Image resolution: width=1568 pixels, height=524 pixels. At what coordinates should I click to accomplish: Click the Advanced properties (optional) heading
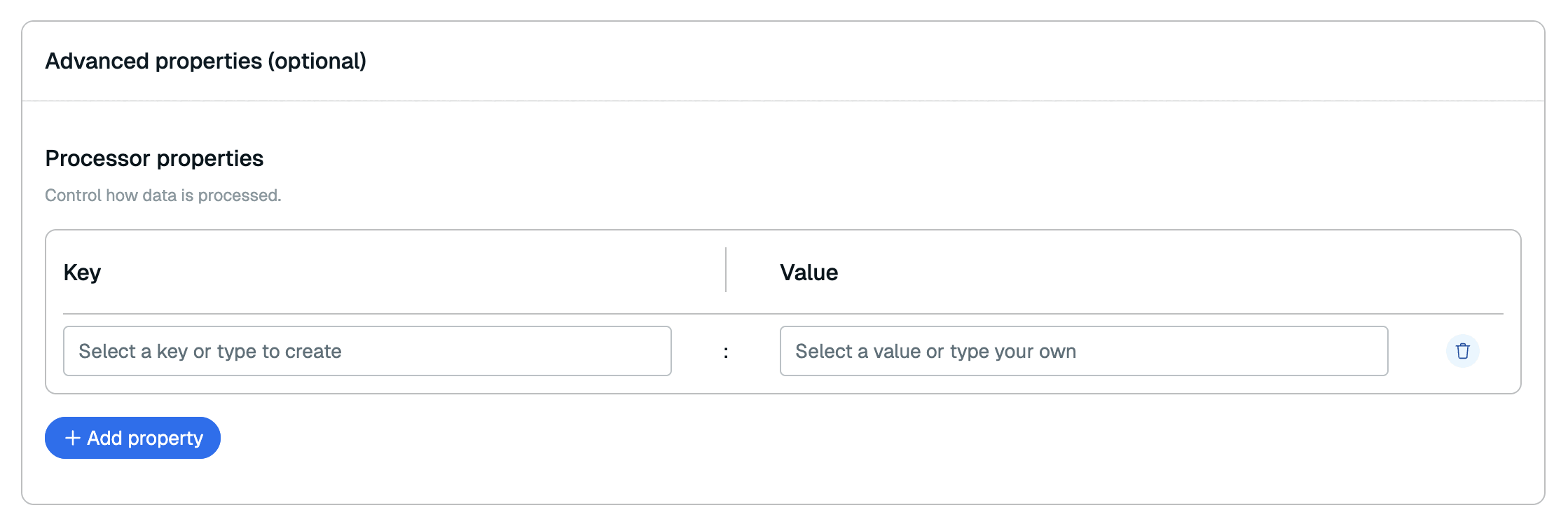[205, 61]
